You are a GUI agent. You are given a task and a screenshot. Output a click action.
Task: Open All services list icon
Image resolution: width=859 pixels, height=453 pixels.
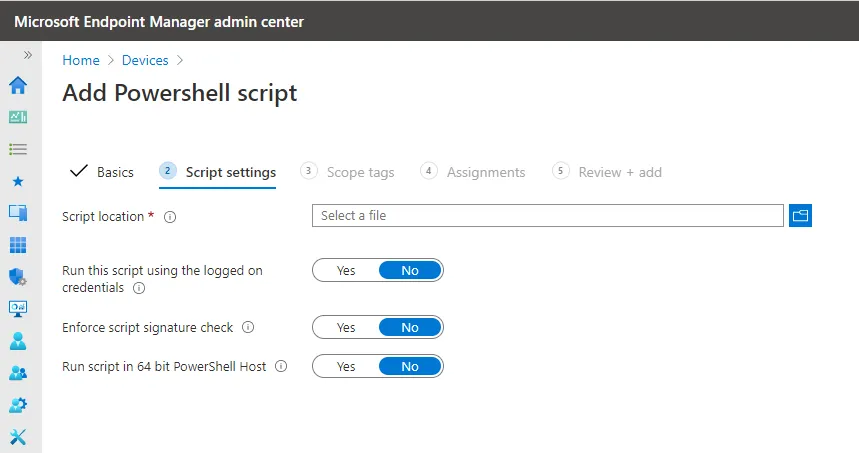(x=18, y=149)
